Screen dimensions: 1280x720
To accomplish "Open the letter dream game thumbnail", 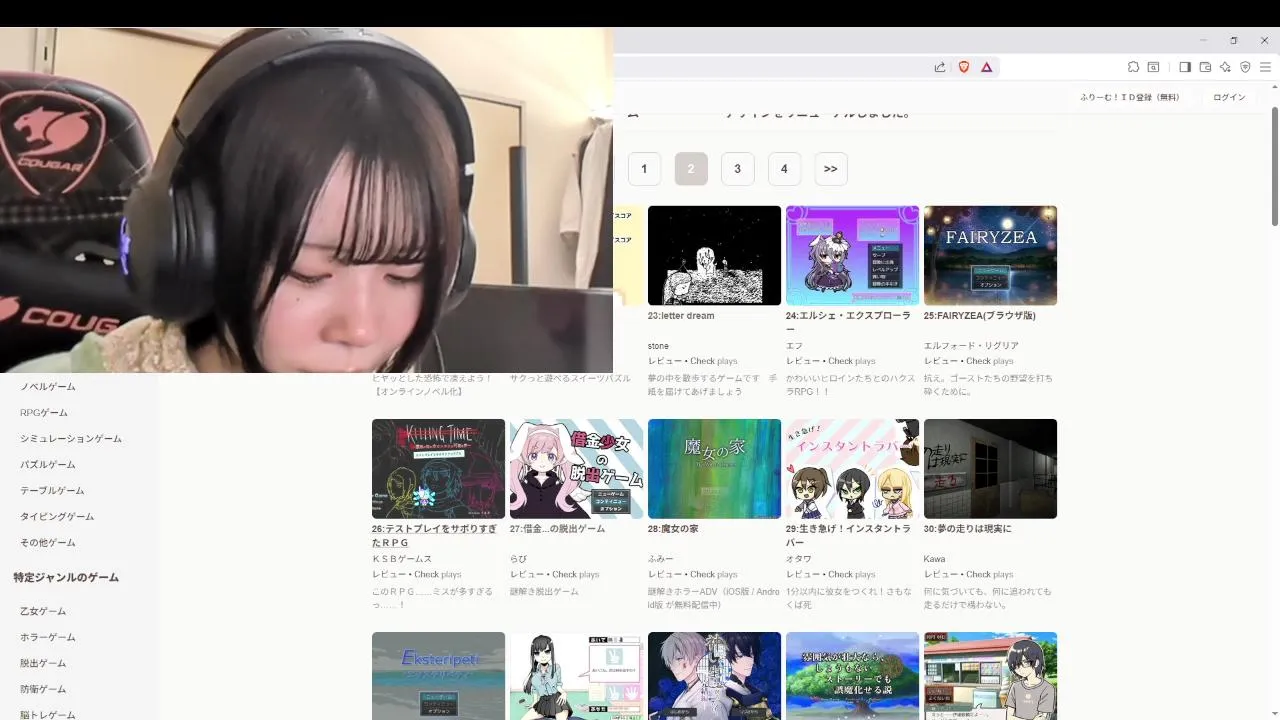I will pos(714,255).
